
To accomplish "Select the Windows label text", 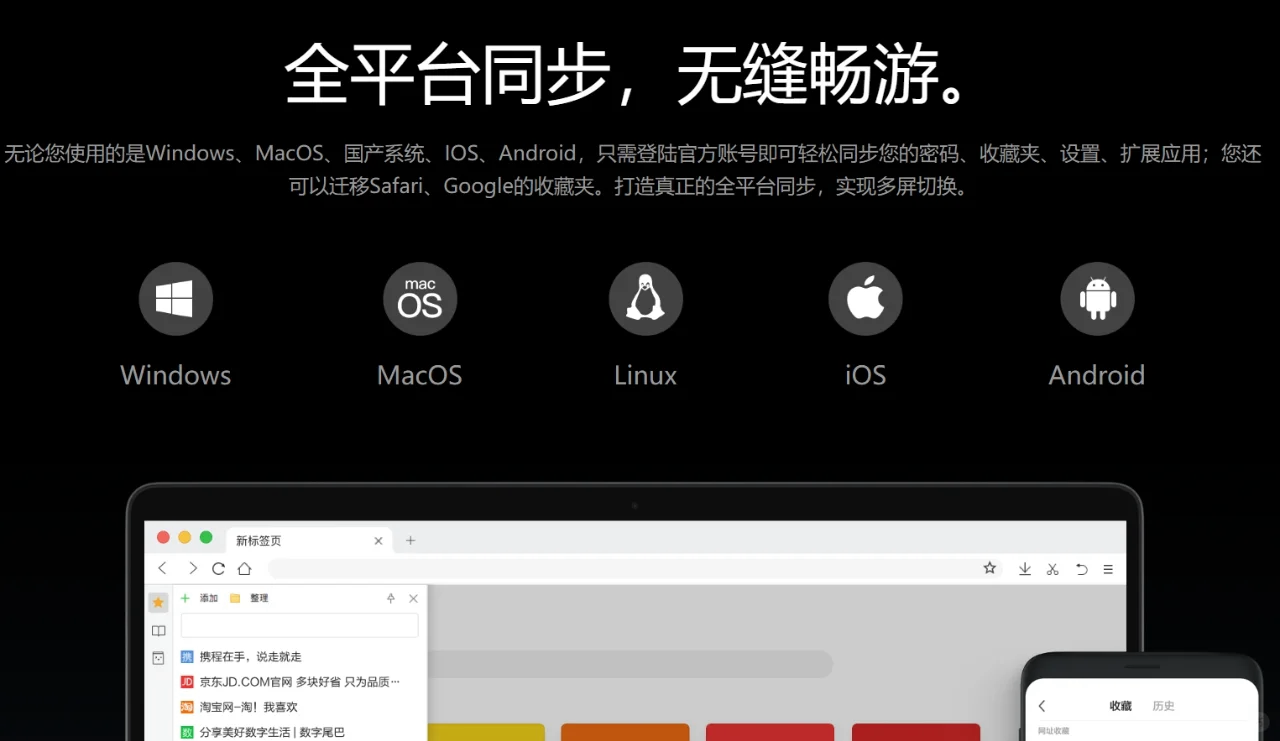I will click(x=176, y=376).
